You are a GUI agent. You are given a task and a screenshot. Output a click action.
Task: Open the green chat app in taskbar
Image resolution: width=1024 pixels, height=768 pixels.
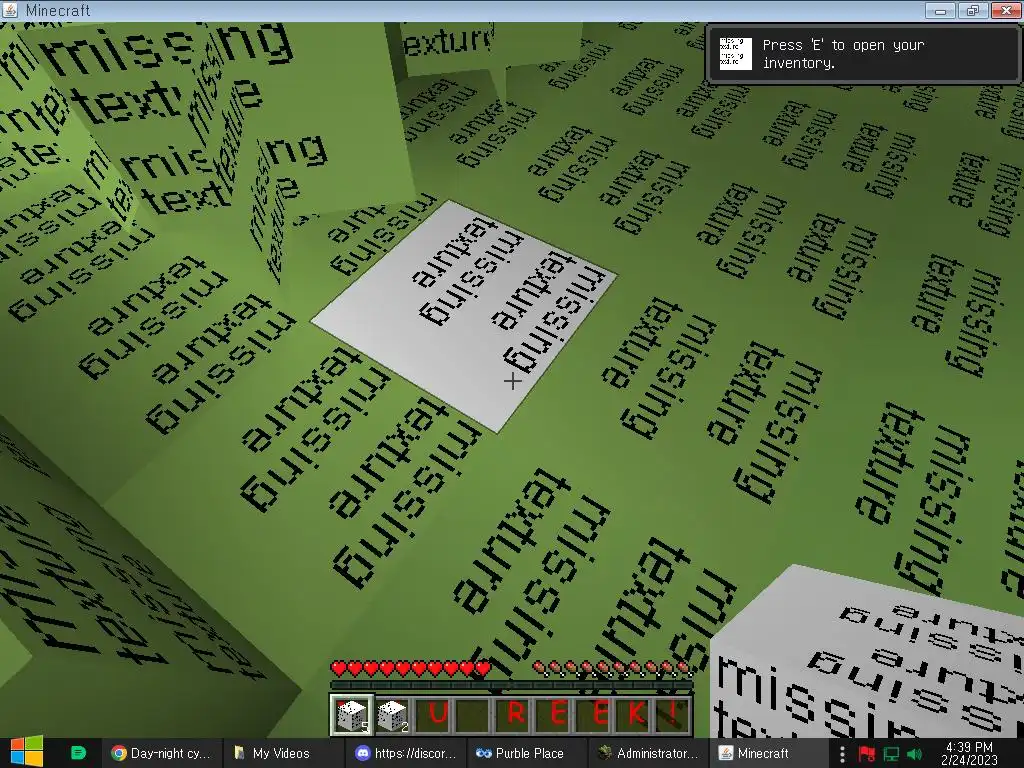click(x=78, y=753)
